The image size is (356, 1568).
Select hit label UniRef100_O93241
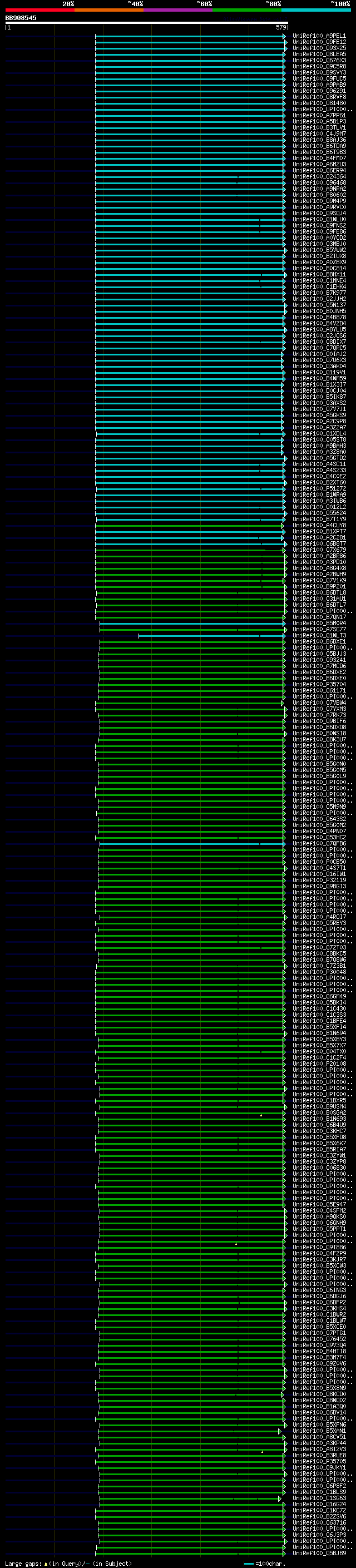point(319,660)
